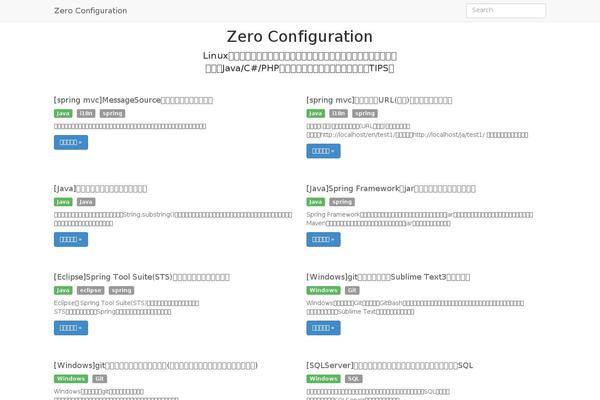
Task: Click green Java tag under Spring Framework jar post
Action: point(316,202)
